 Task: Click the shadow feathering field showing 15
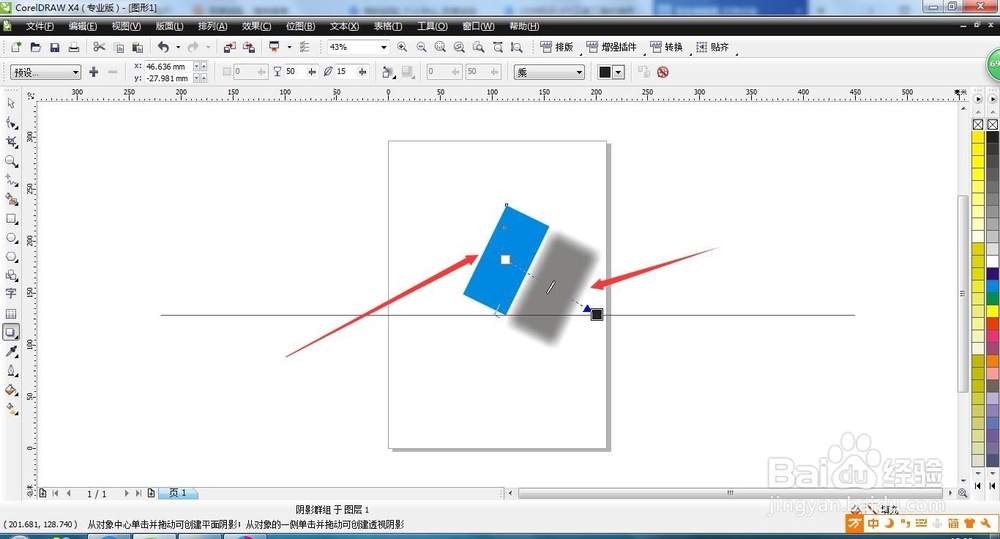(x=345, y=72)
